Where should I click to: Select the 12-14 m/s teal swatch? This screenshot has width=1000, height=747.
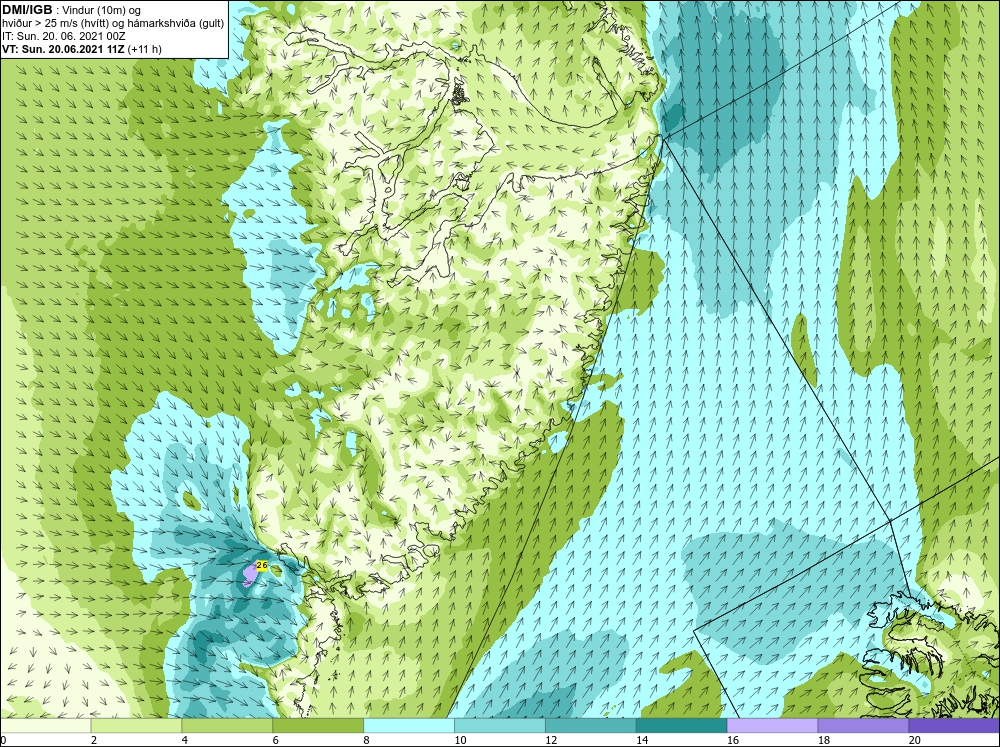(591, 725)
